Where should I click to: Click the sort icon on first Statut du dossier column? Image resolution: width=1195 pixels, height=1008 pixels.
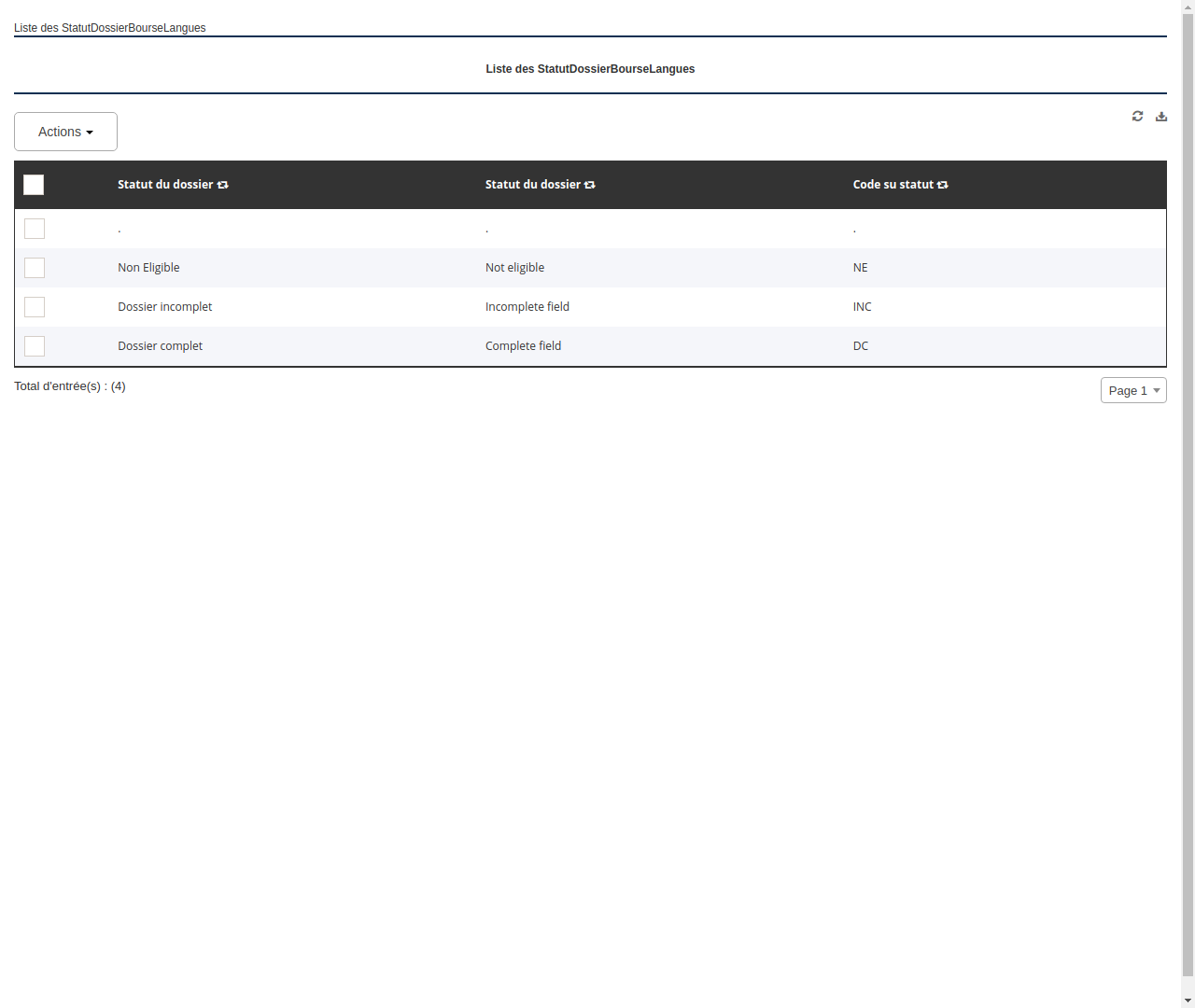coord(223,185)
